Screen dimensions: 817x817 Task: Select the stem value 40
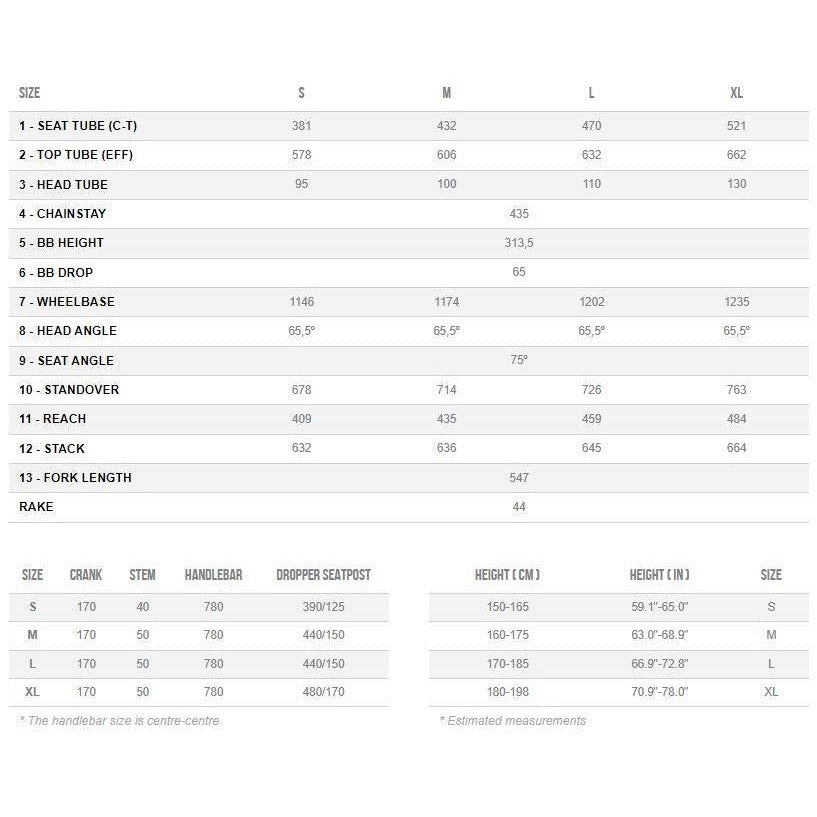[x=142, y=607]
